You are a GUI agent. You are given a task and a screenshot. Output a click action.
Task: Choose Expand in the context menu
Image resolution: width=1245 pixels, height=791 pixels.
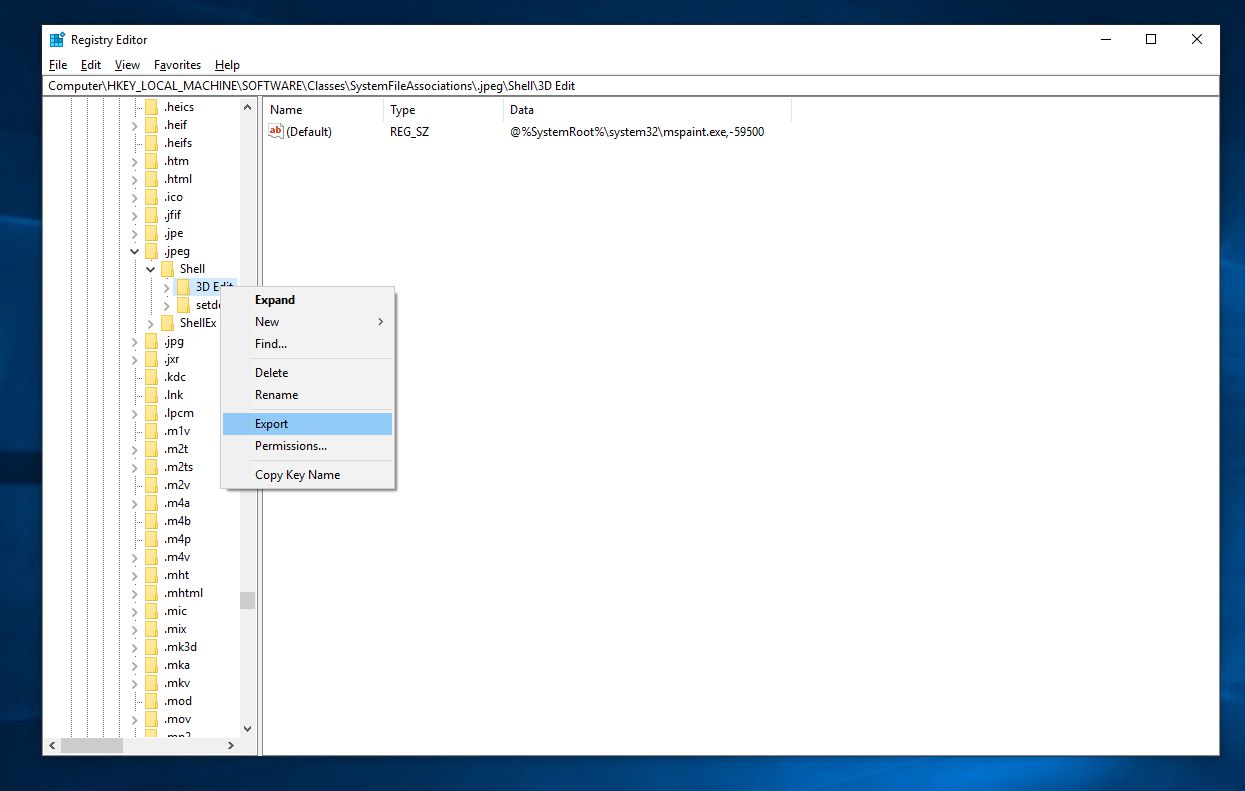(308, 300)
